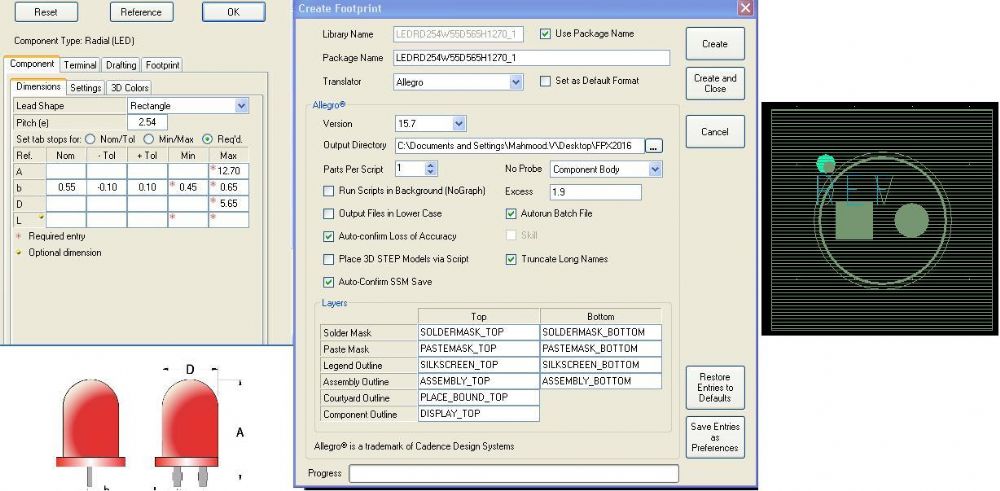Screen dimensions: 1000x491
Task: Click the Package Name input field
Action: (531, 58)
